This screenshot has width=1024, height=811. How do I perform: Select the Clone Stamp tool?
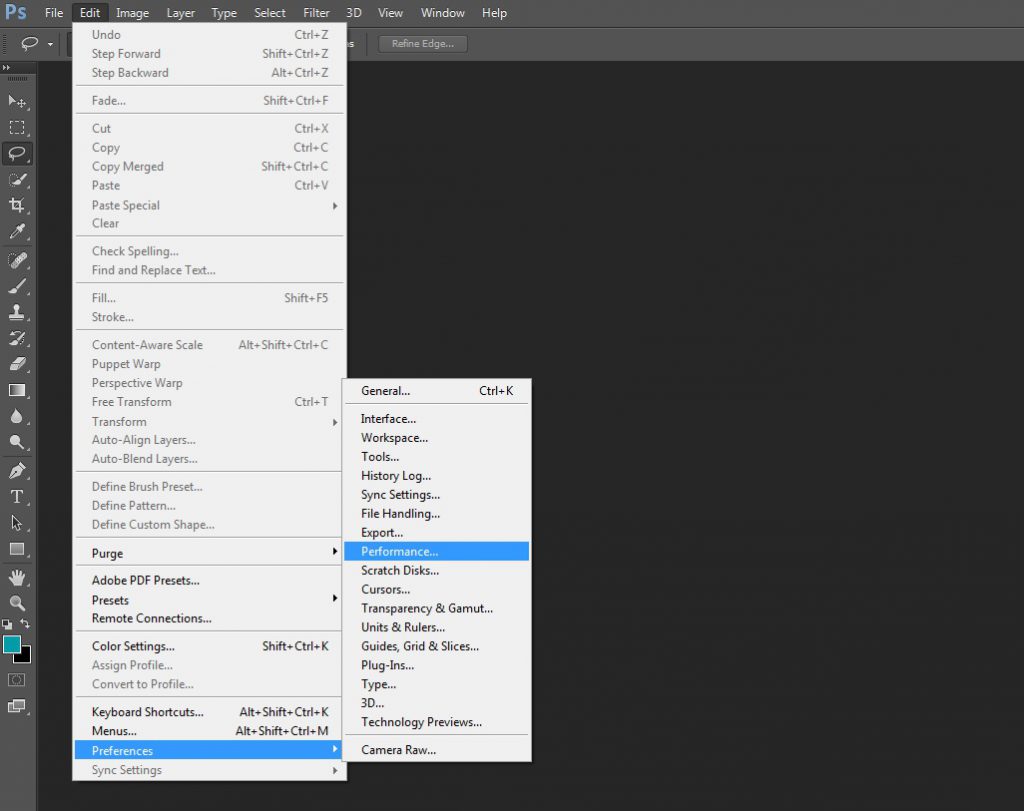(17, 312)
